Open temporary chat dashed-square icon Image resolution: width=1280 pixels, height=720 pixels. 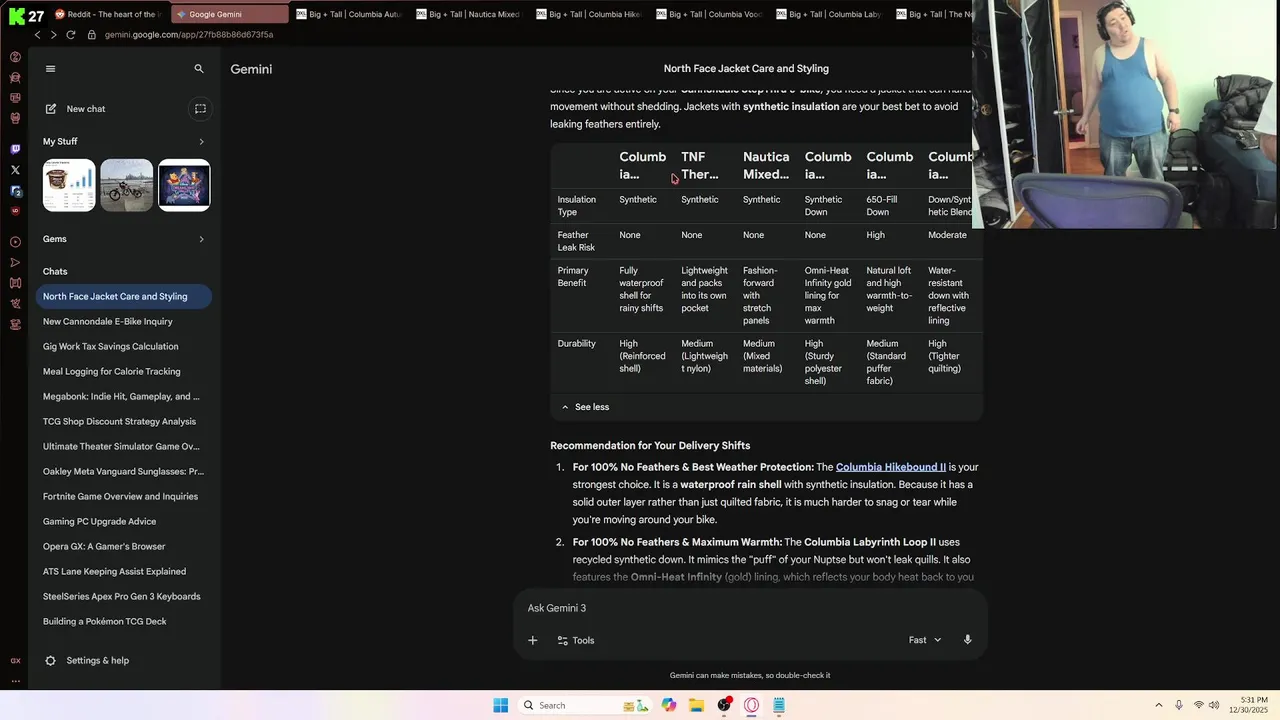(x=200, y=109)
